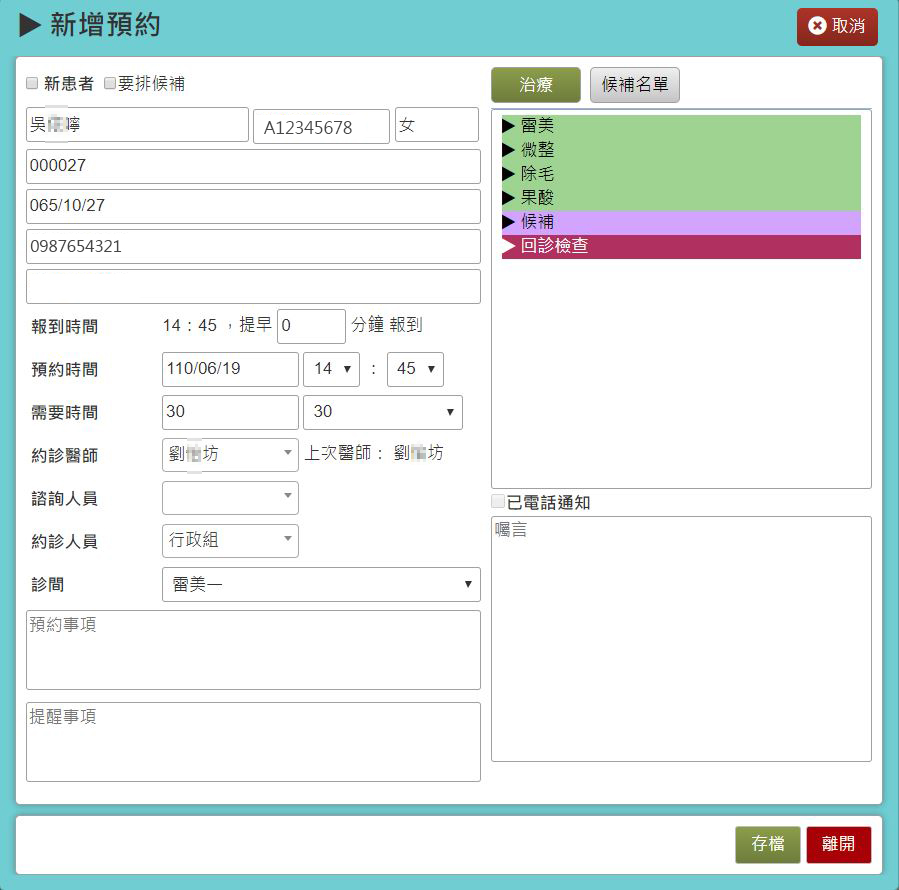Tick the 已電話通知 checkbox
The height and width of the screenshot is (890, 899).
pyautogui.click(x=498, y=502)
